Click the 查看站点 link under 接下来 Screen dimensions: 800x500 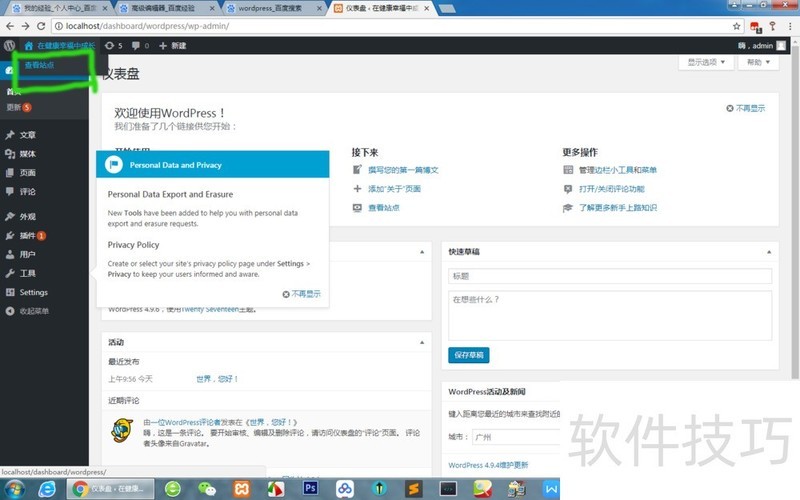(384, 208)
